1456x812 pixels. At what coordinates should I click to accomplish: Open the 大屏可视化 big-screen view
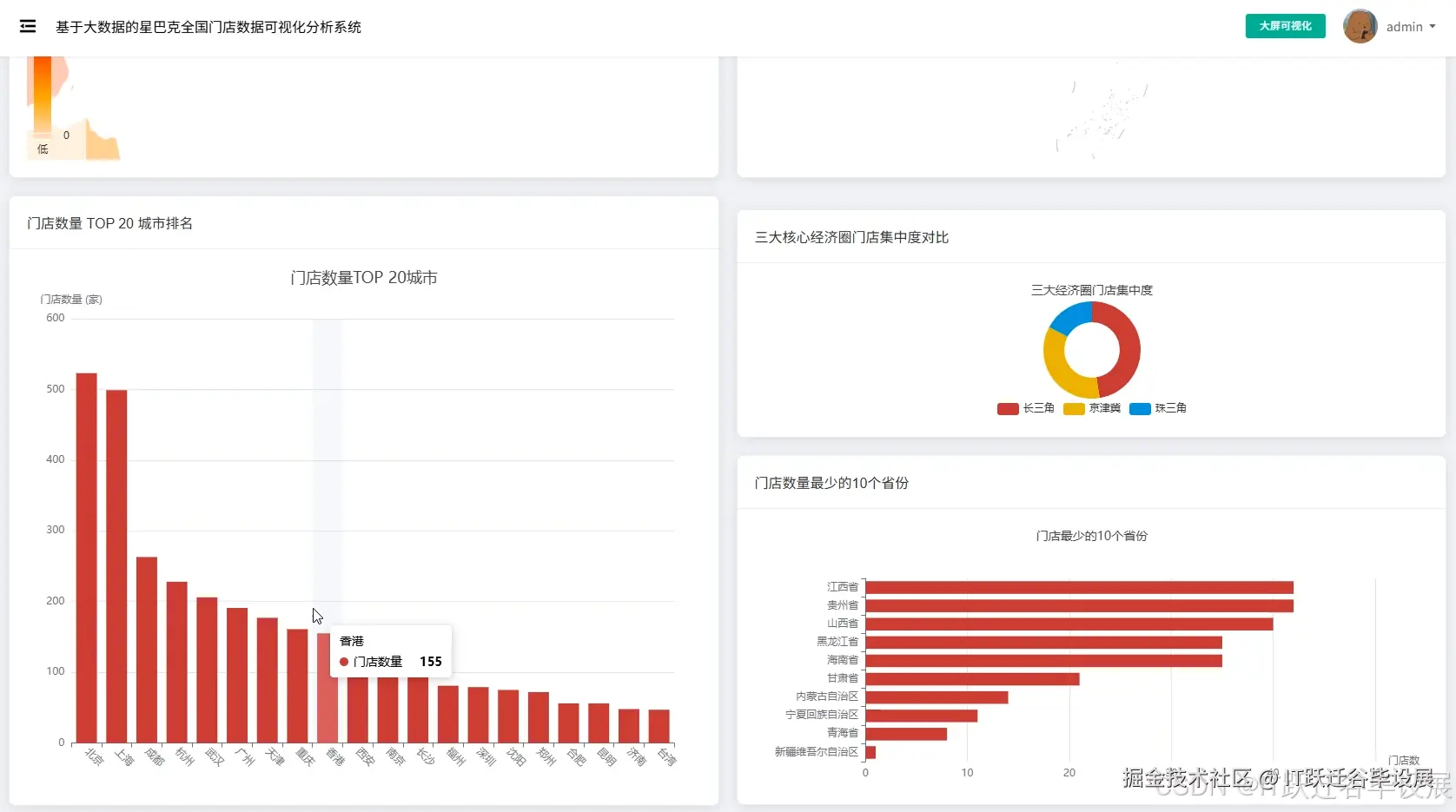1285,26
